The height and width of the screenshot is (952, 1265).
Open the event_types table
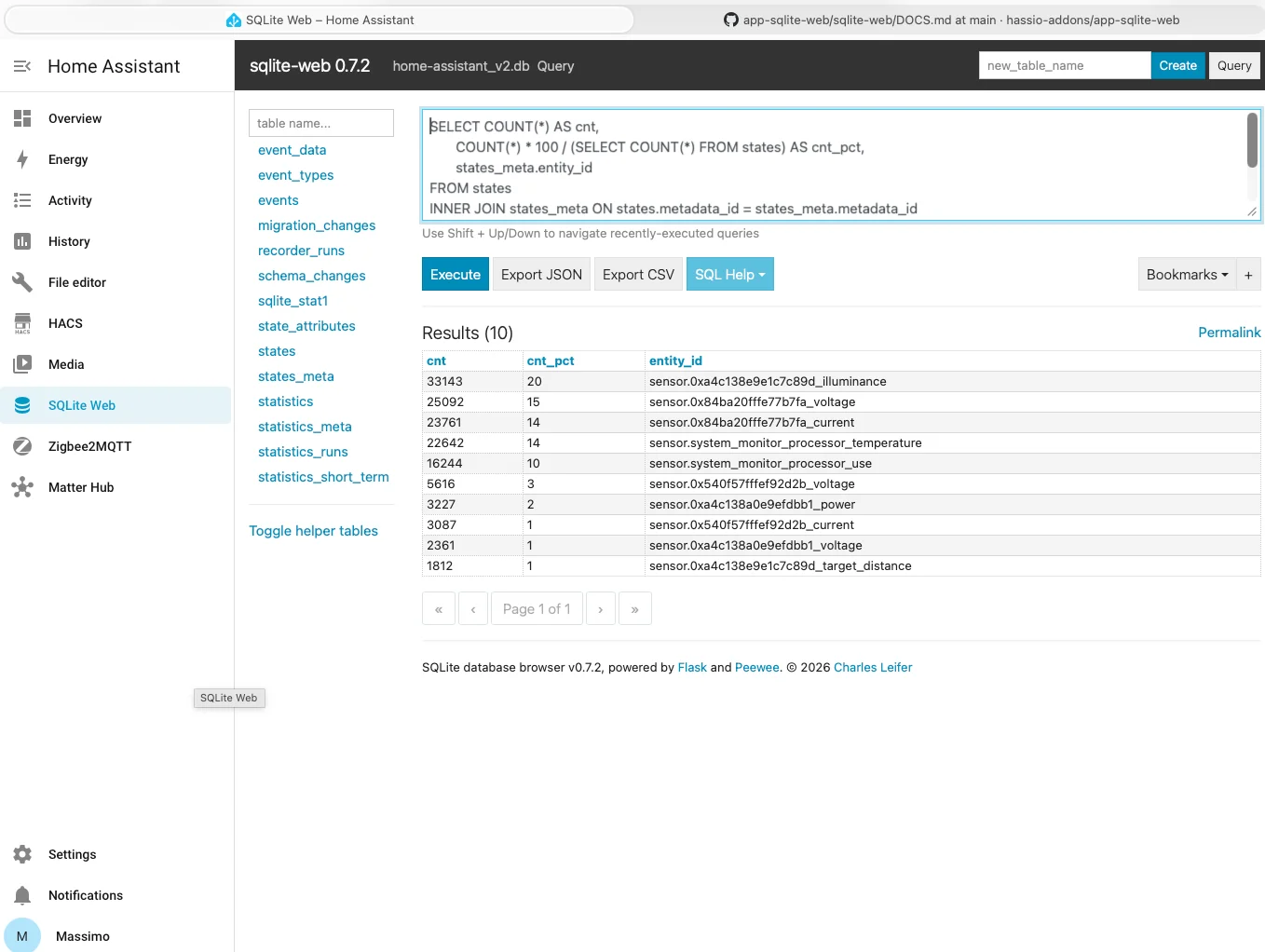point(296,175)
